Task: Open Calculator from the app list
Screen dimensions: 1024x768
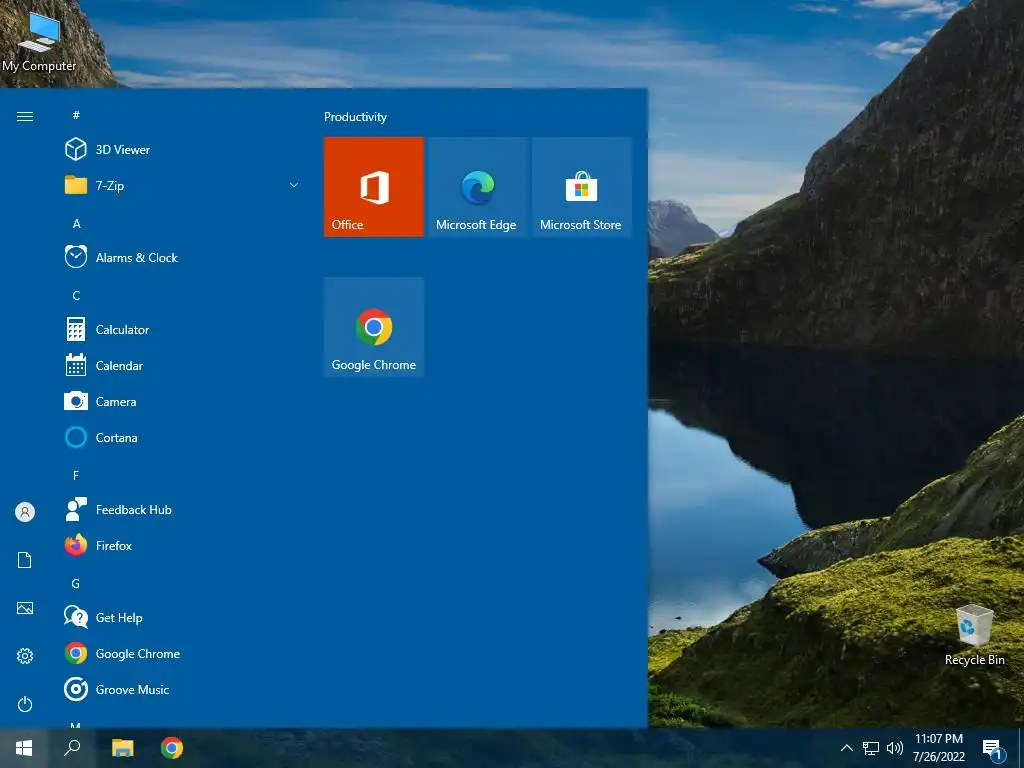Action: point(181,329)
